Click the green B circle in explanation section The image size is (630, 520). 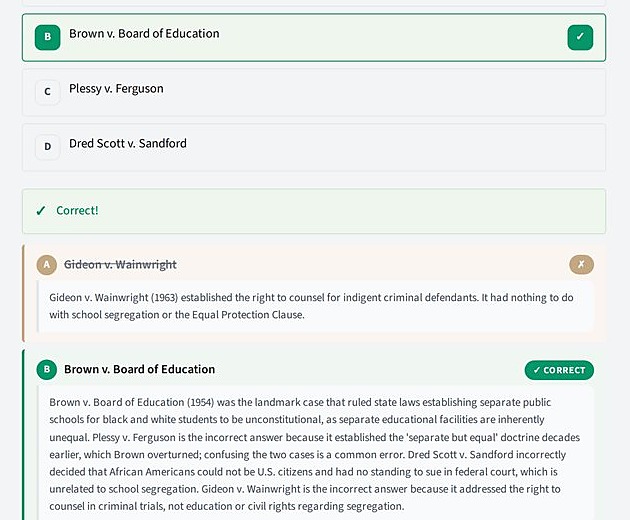[x=47, y=369]
